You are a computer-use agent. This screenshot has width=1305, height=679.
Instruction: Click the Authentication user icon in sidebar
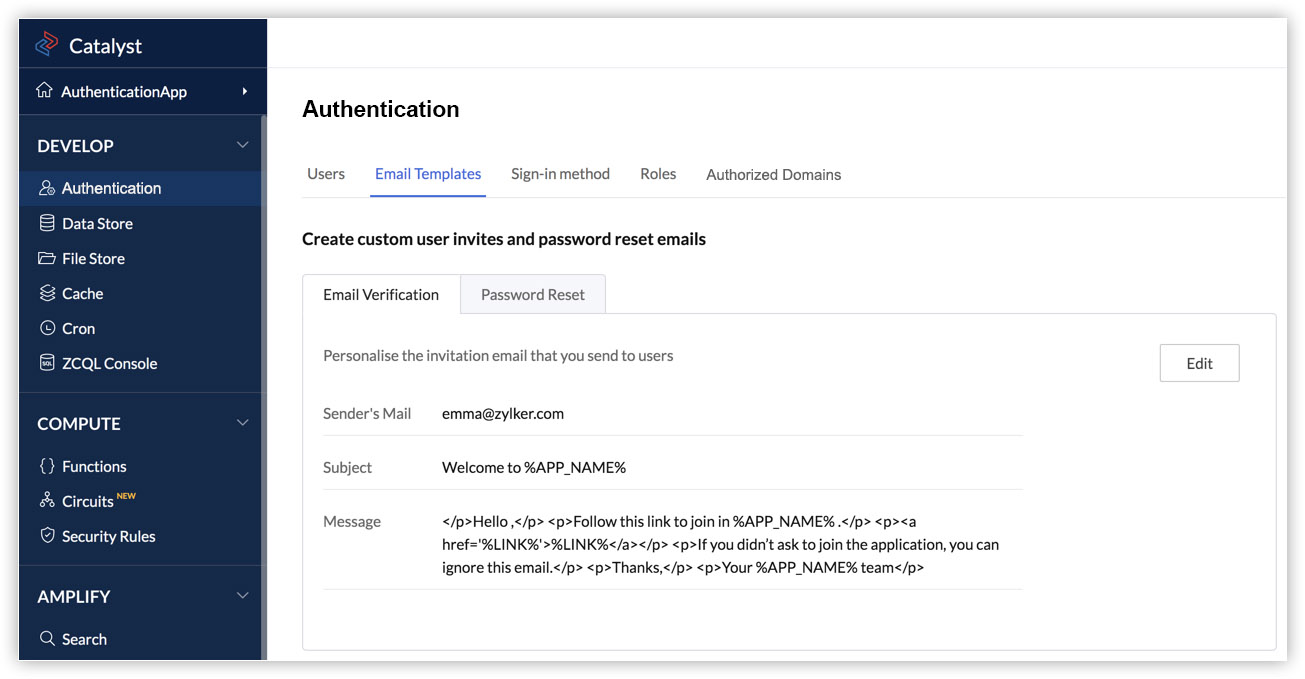[46, 188]
